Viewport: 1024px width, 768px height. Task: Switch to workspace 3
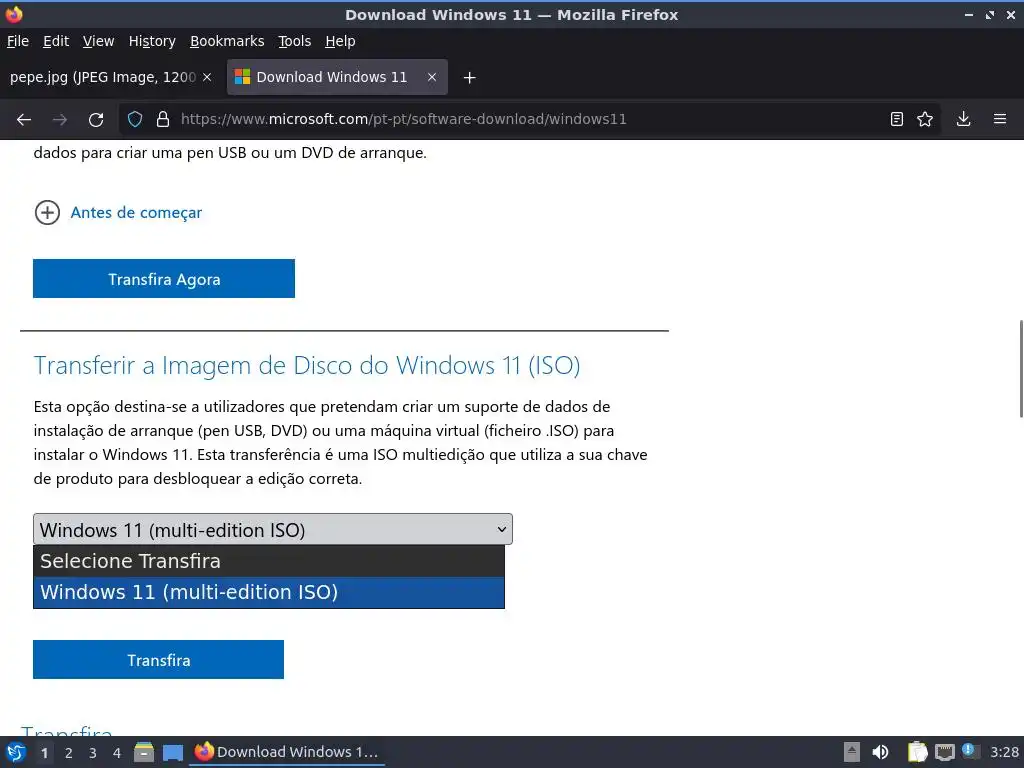pos(93,753)
